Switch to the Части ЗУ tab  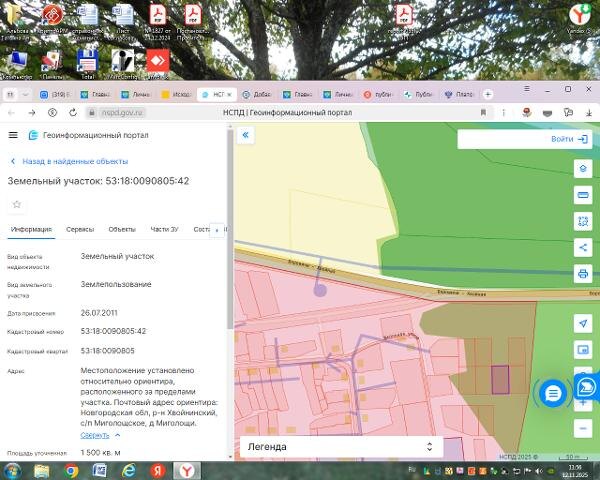point(164,229)
